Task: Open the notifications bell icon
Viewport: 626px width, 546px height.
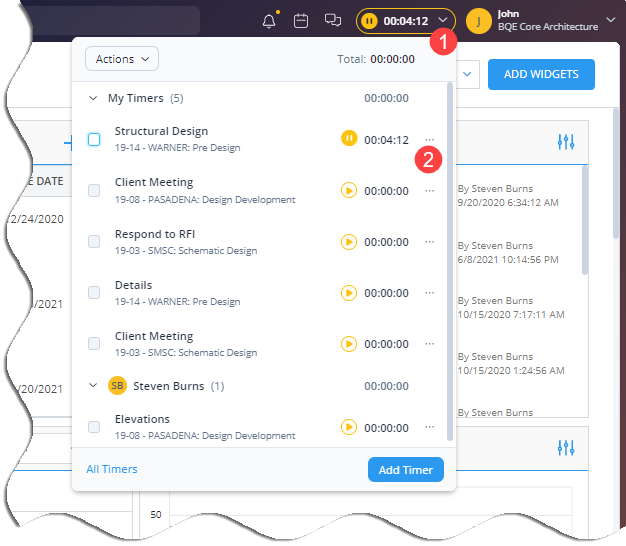Action: 268,21
